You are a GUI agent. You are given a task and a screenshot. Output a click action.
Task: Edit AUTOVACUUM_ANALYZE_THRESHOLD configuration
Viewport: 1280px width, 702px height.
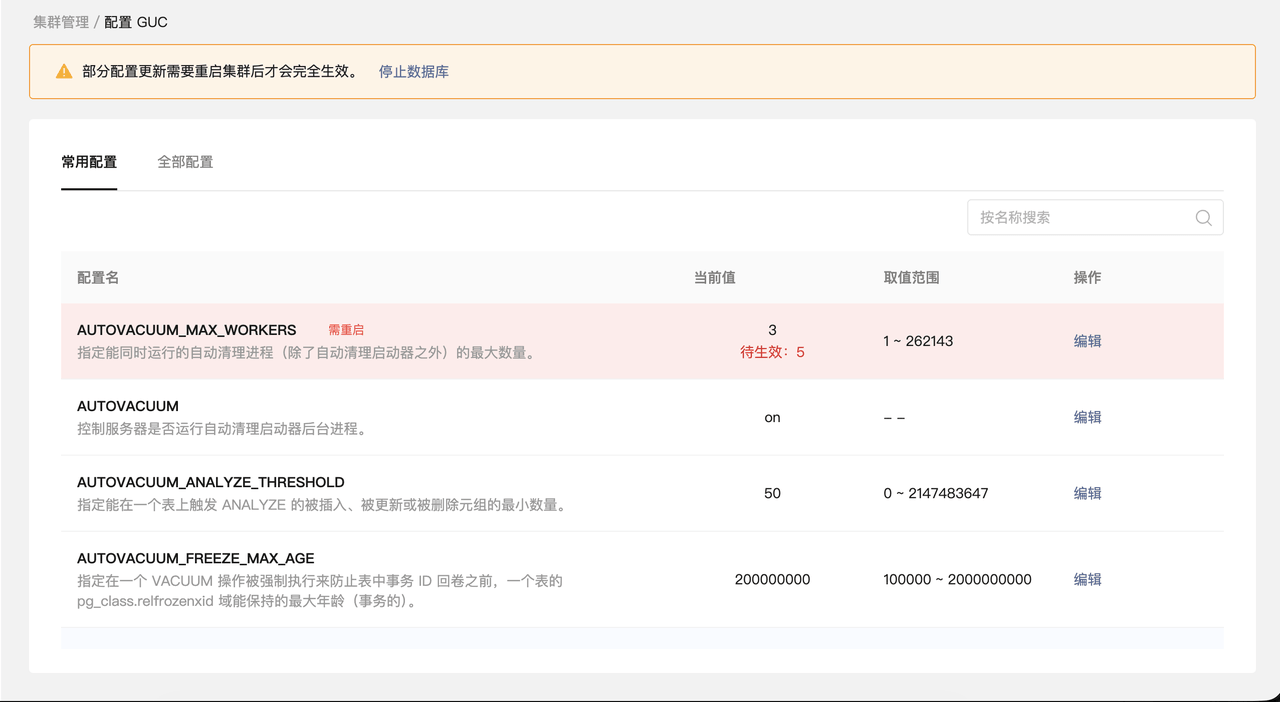[x=1087, y=493]
